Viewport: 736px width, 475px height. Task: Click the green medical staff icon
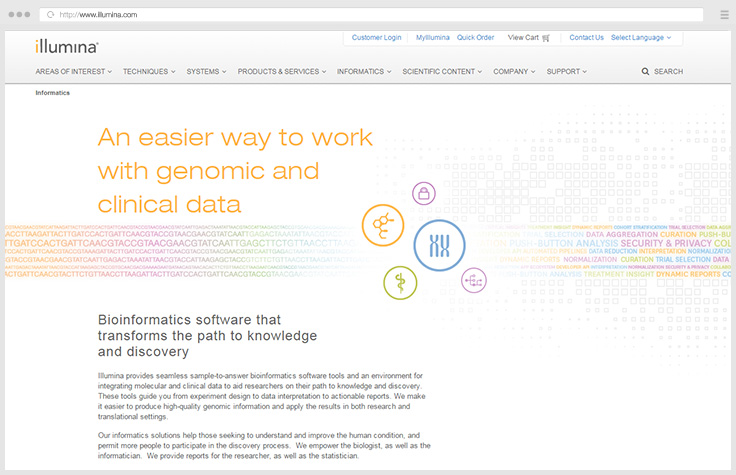[401, 282]
